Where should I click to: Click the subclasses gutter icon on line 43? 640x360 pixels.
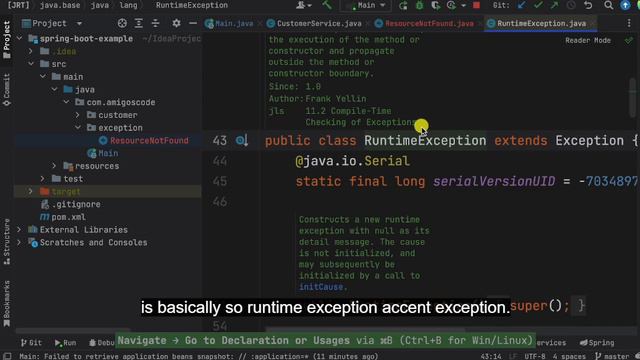pos(242,141)
